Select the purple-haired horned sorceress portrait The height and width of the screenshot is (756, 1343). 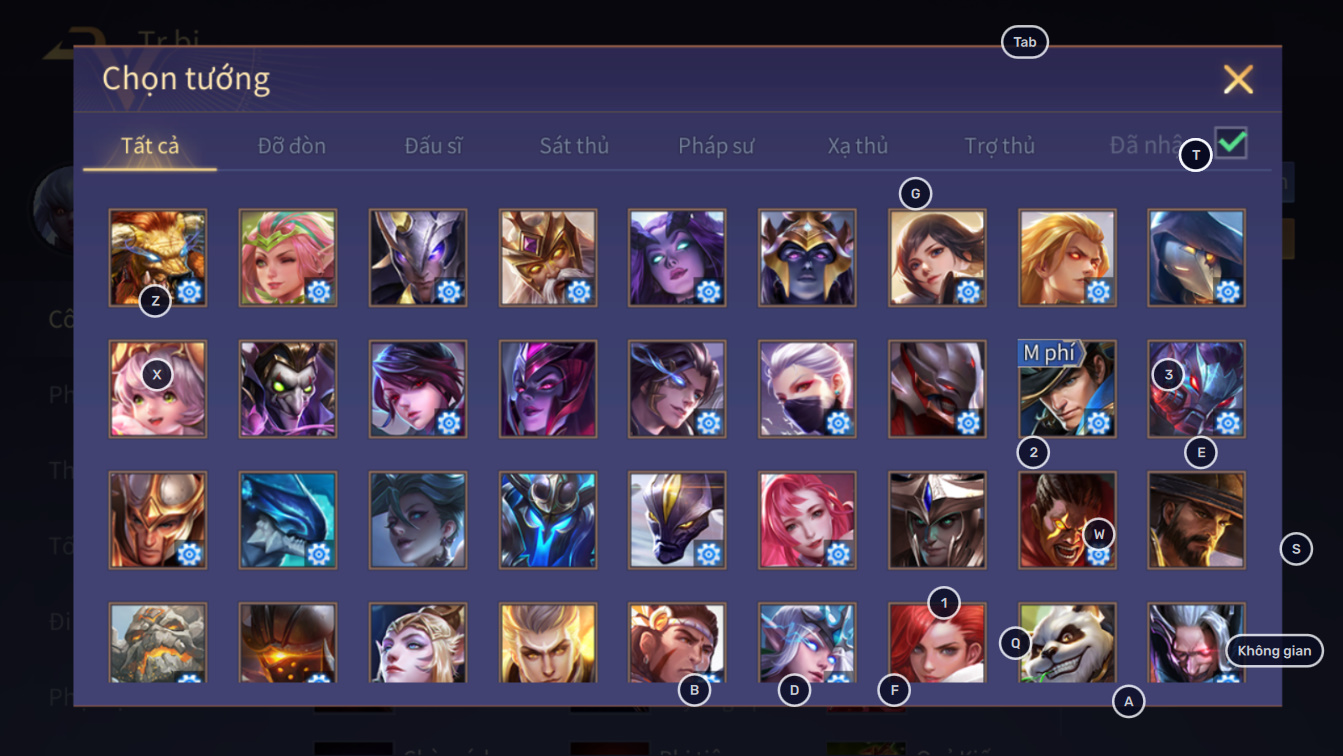point(678,258)
